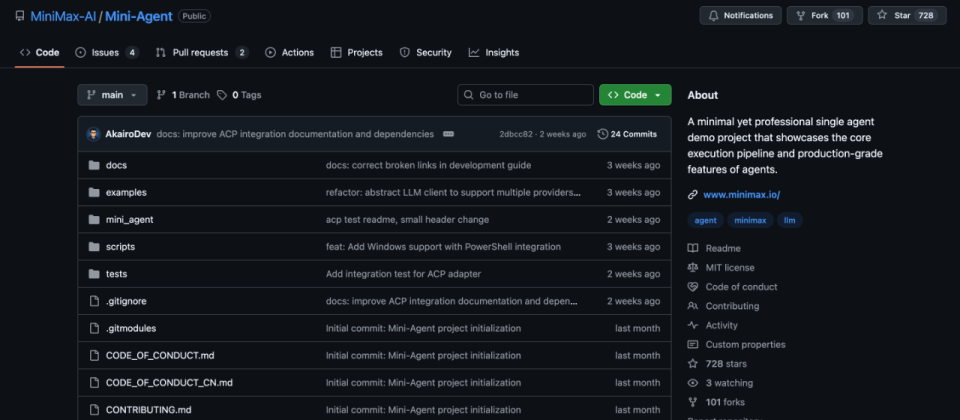Image resolution: width=960 pixels, height=420 pixels.
Task: Expand the commit message ellipsis
Action: [448, 134]
